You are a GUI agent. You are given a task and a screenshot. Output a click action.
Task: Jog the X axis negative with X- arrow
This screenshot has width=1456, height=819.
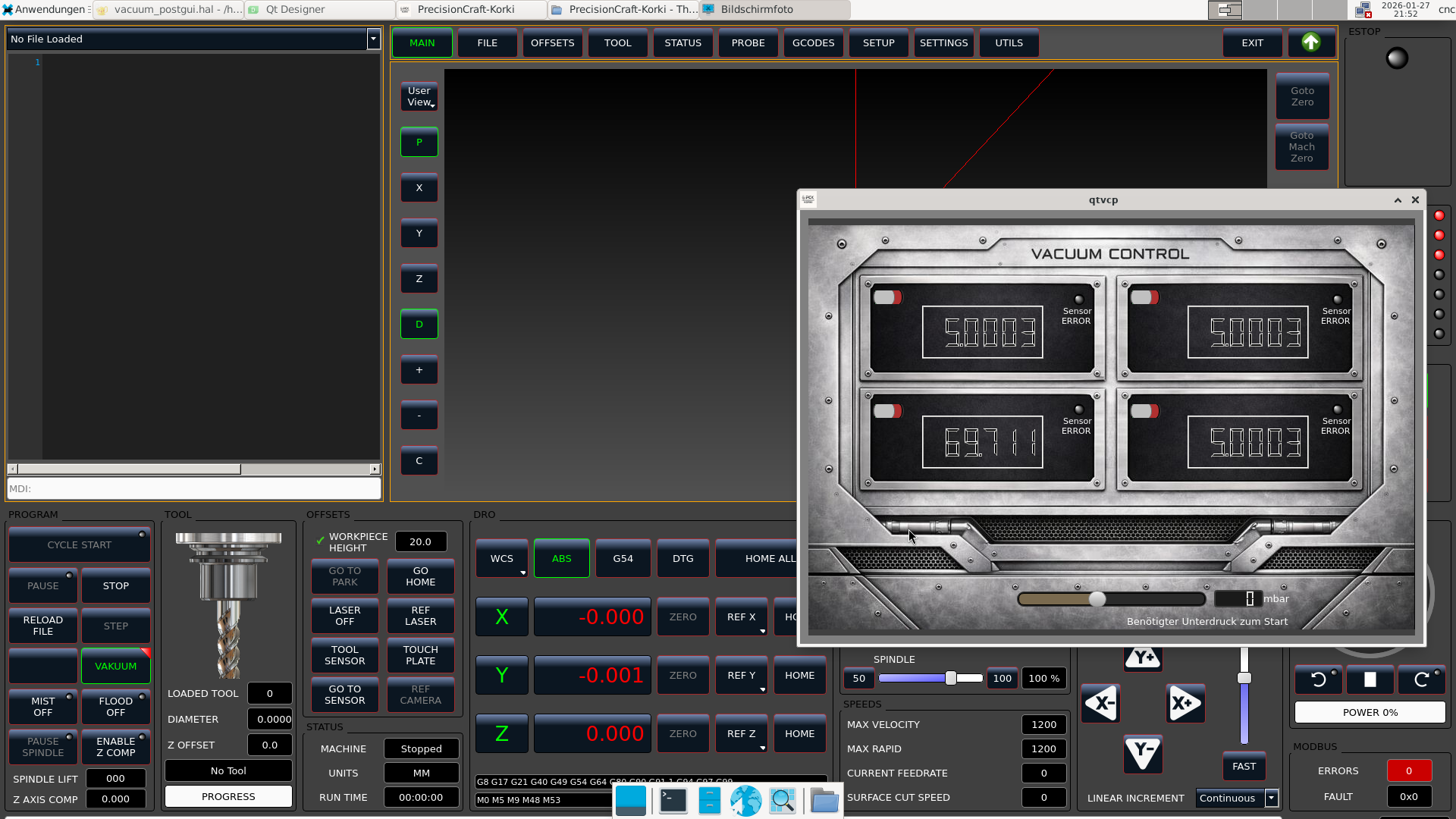tap(1100, 703)
